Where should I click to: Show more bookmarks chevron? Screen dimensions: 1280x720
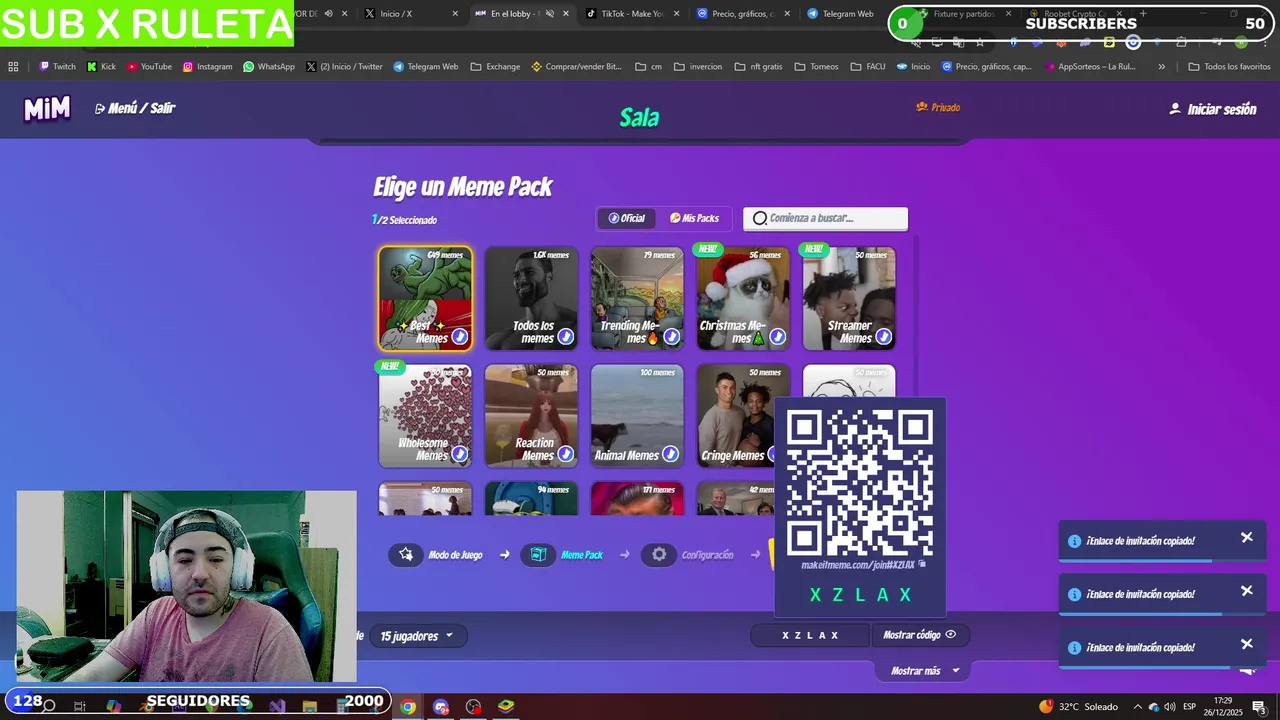pos(1161,67)
